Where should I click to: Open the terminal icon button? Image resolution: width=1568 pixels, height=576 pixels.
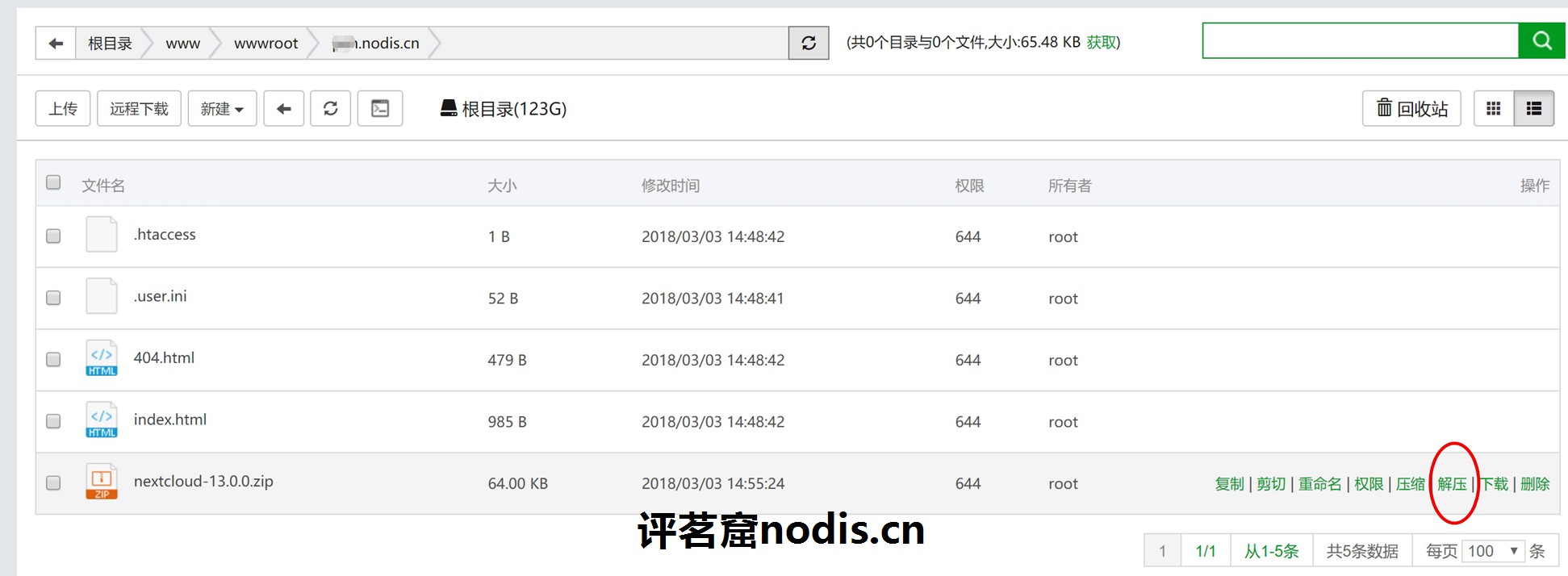[380, 108]
